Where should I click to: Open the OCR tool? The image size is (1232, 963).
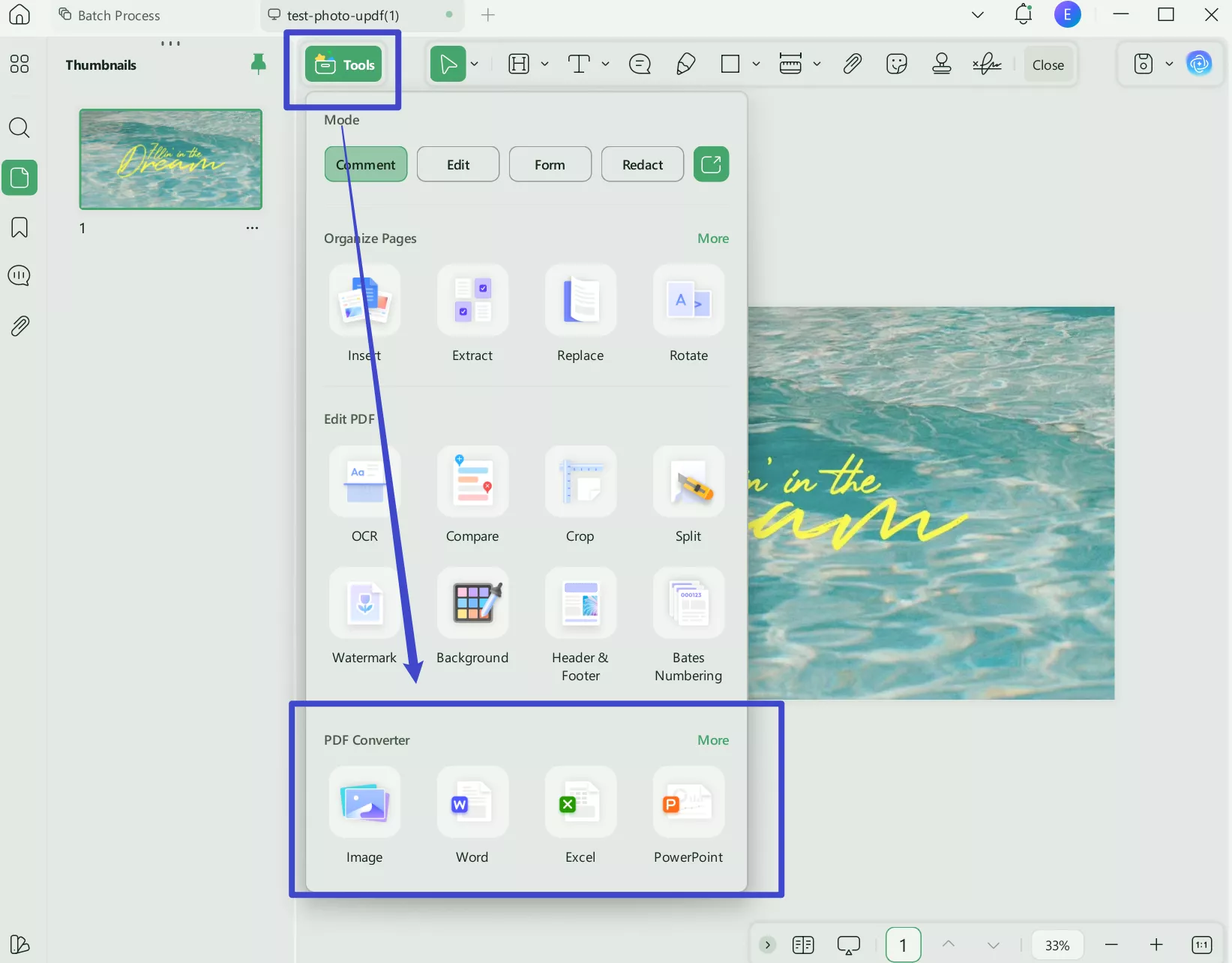point(364,481)
